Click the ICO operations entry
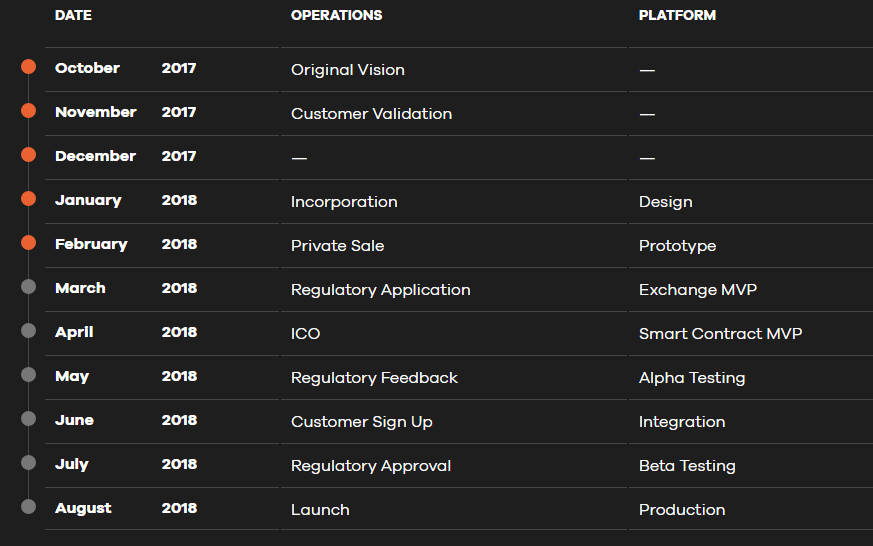Viewport: 873px width, 546px height. point(305,334)
